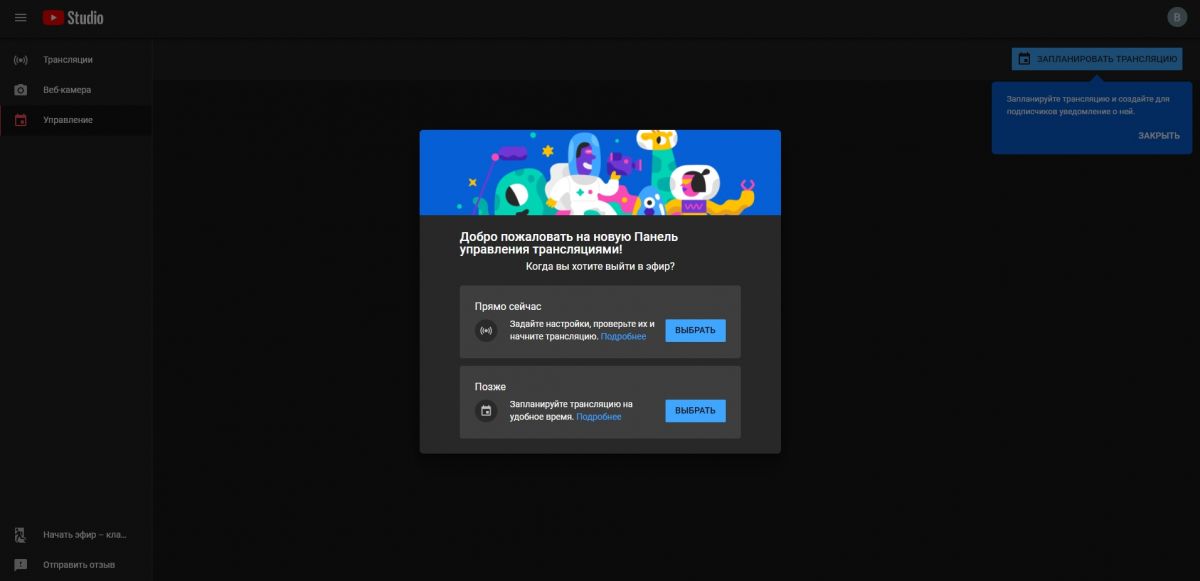Open Подробнее link in Прямо сейчас card
This screenshot has height=581, width=1200.
point(623,337)
